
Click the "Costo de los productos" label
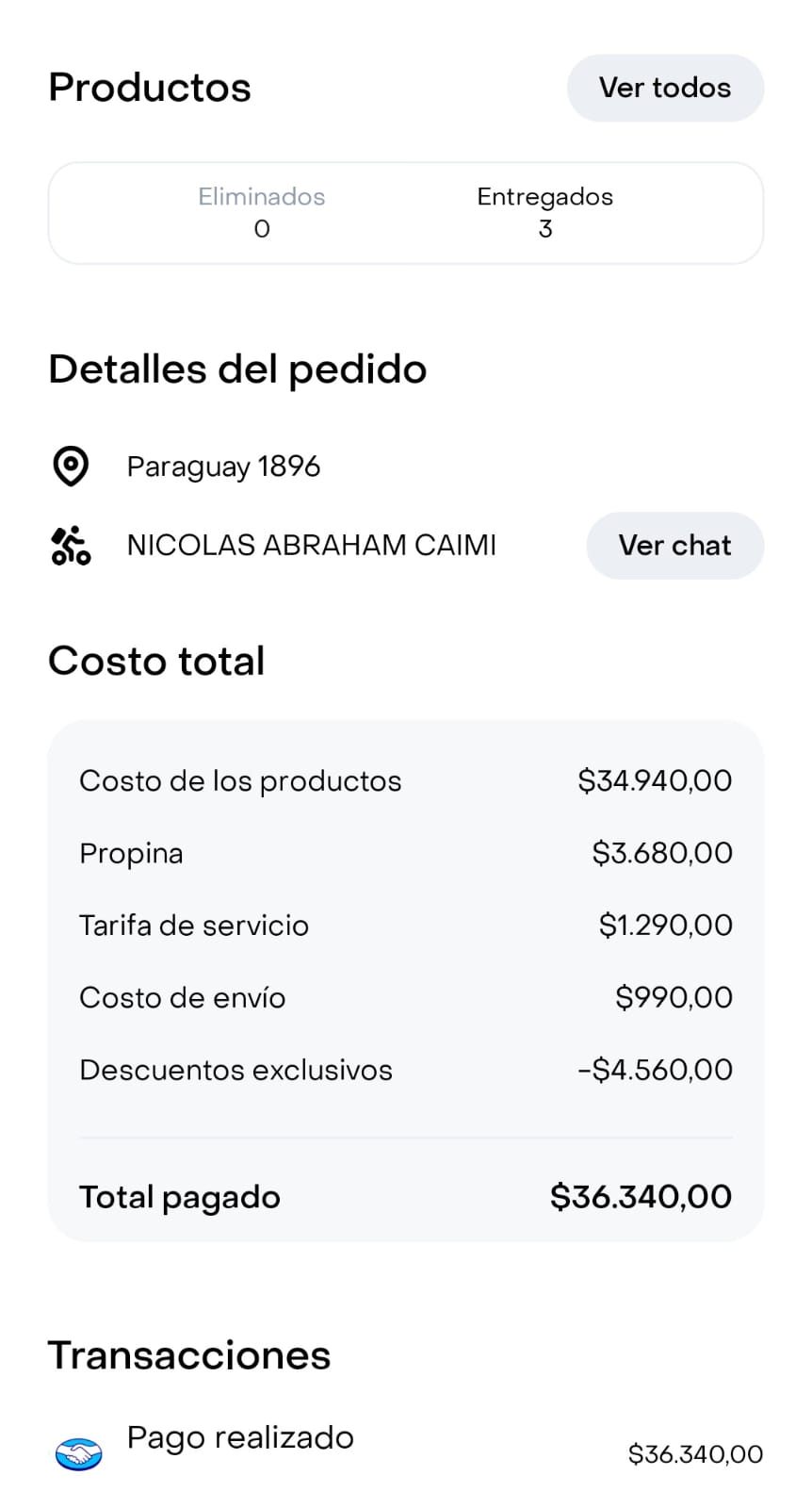240,781
